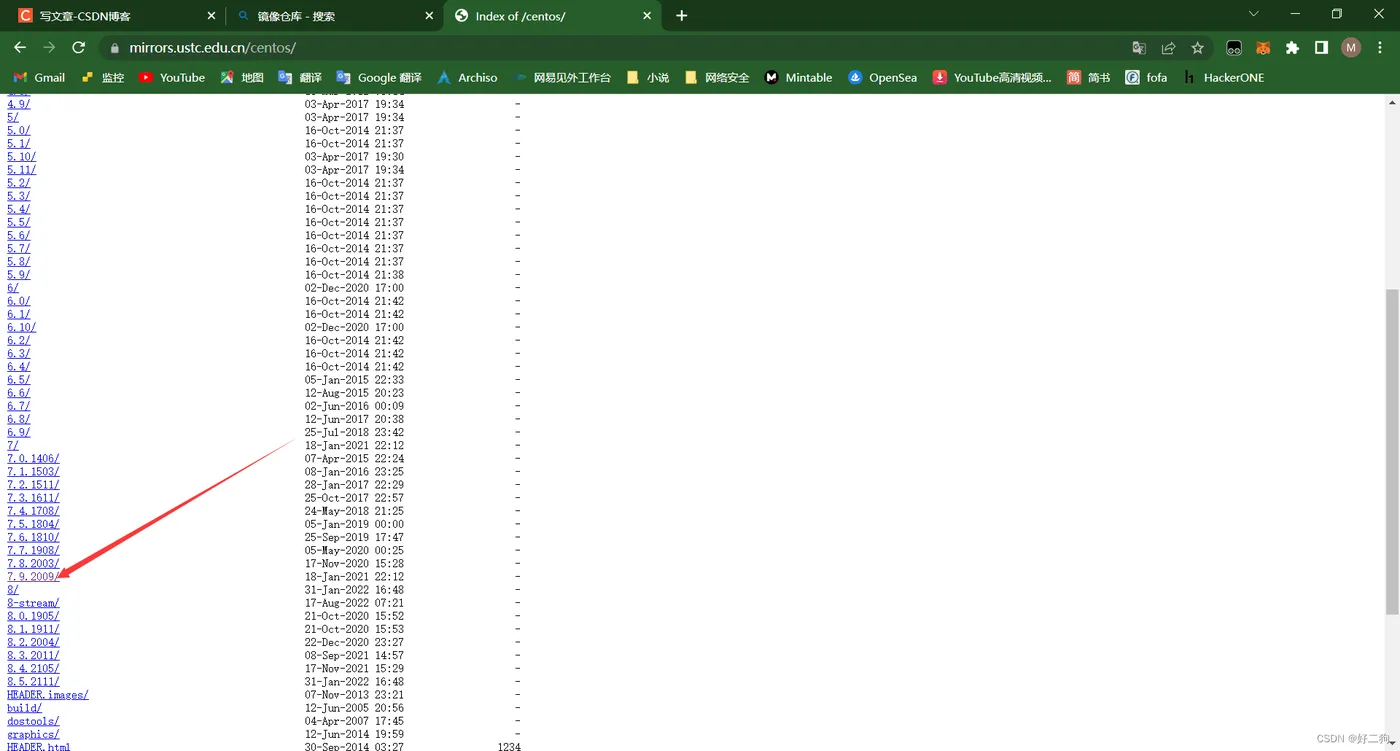Open the Mintable bookmark
1400x751 pixels.
coord(799,77)
